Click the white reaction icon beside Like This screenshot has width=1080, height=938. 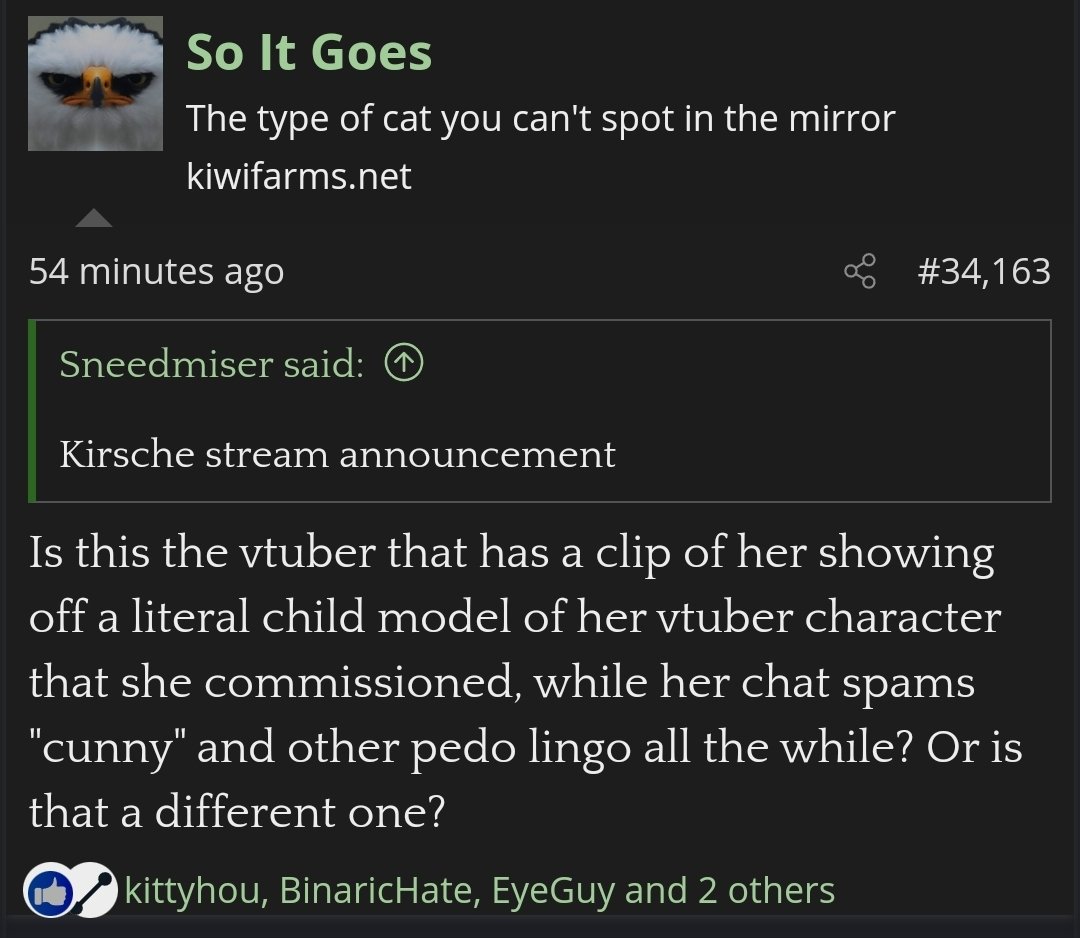(92, 890)
